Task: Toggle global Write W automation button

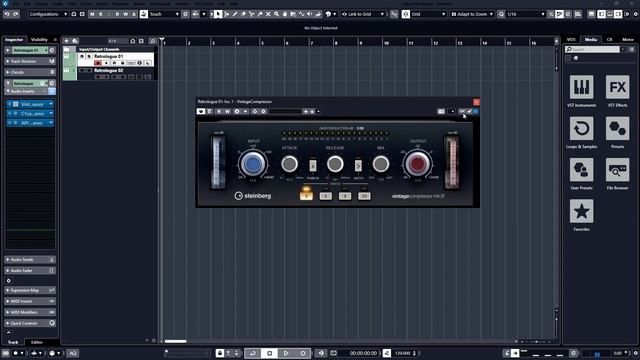Action: 125,14
